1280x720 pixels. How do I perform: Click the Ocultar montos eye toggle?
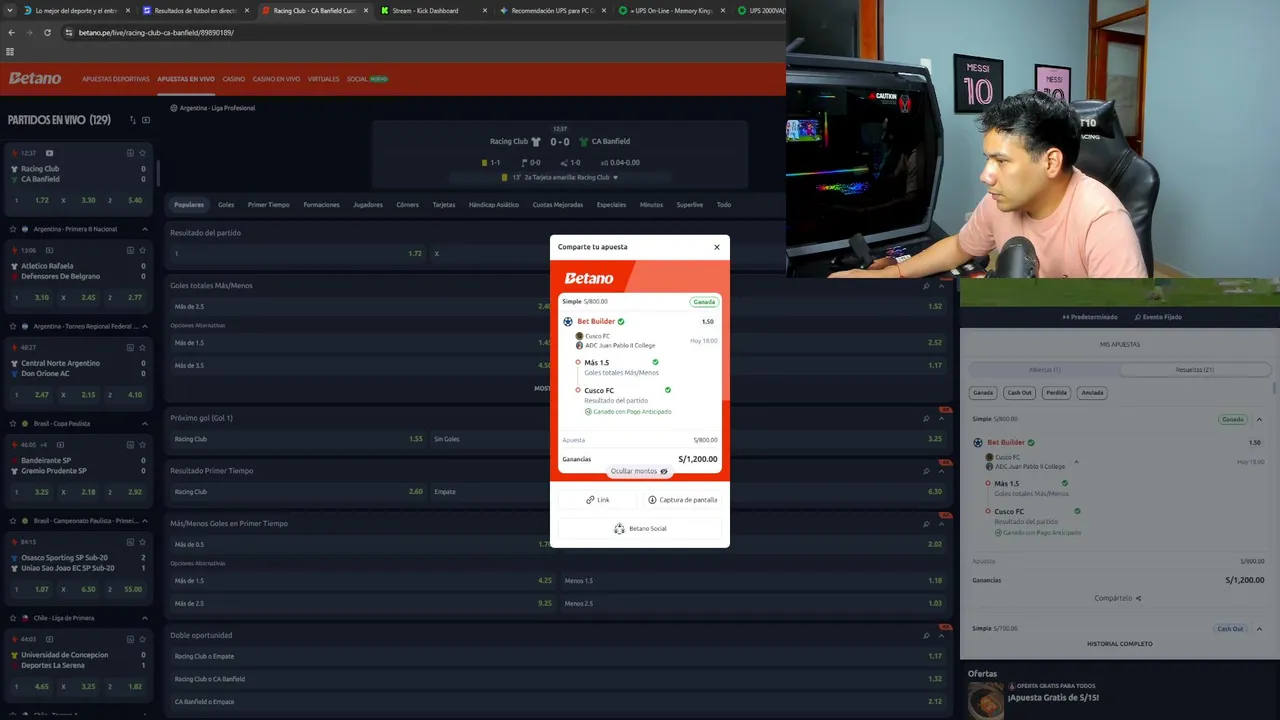[x=639, y=471]
